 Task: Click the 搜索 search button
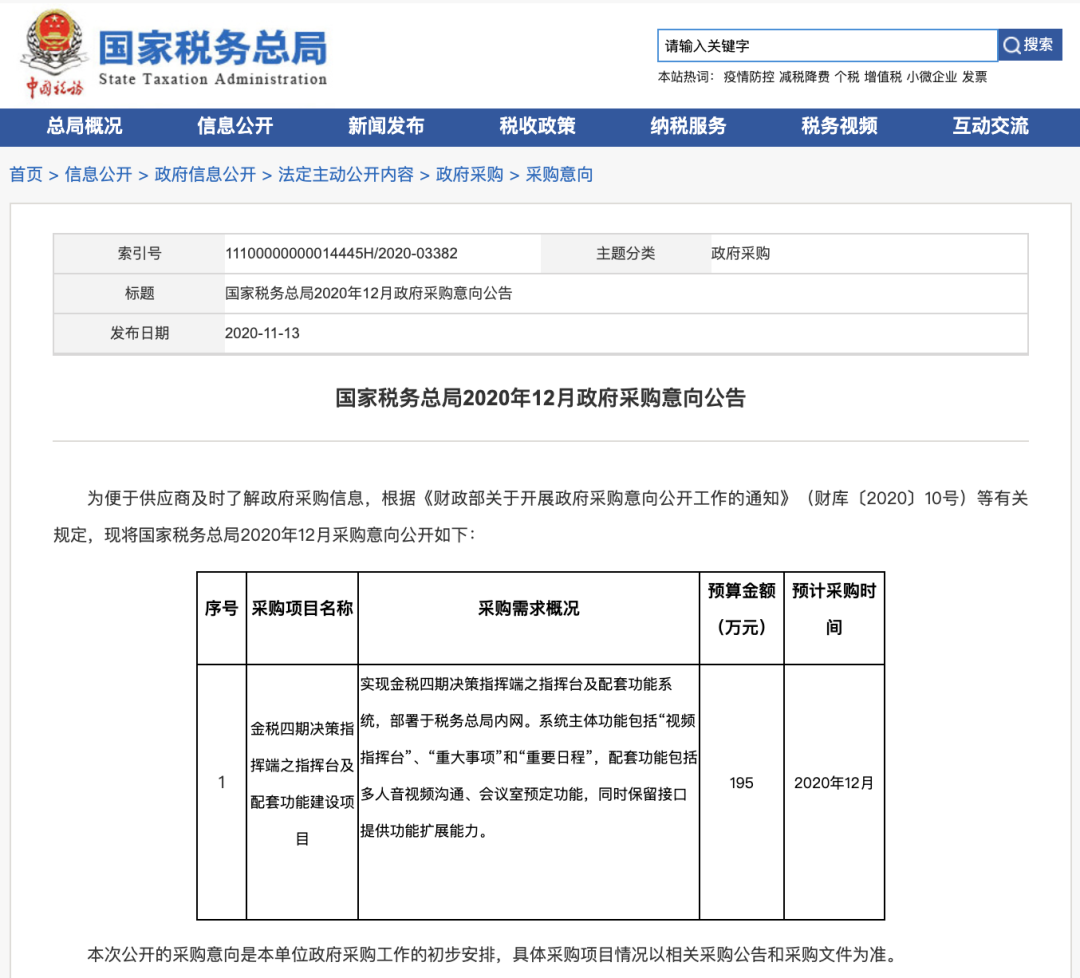(1029, 45)
